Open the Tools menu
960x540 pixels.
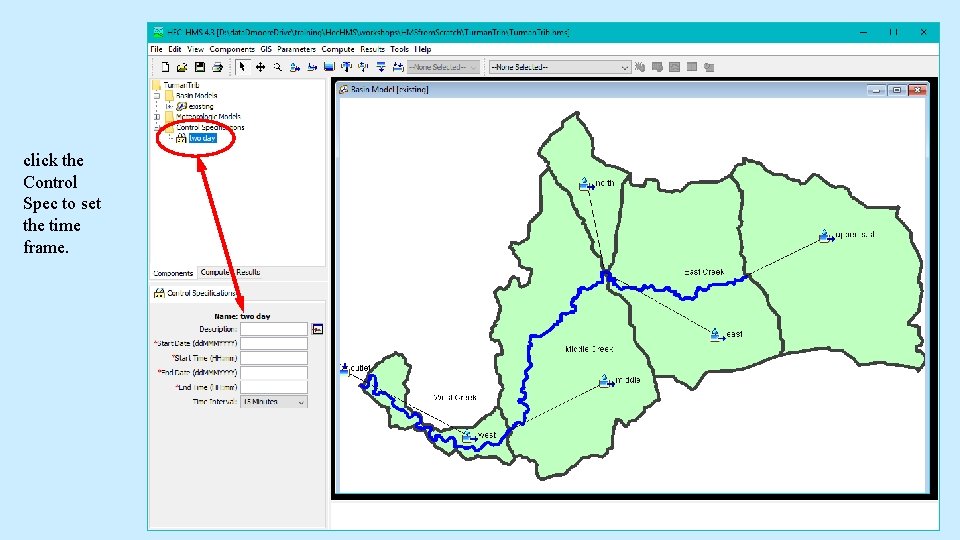[x=399, y=49]
